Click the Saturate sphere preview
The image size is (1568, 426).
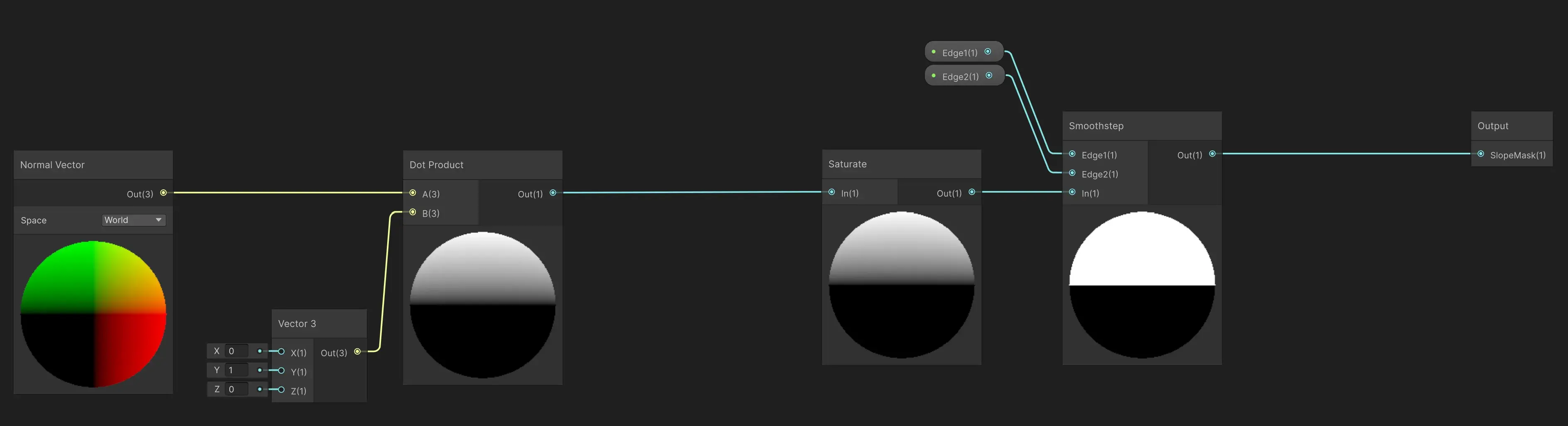click(902, 285)
